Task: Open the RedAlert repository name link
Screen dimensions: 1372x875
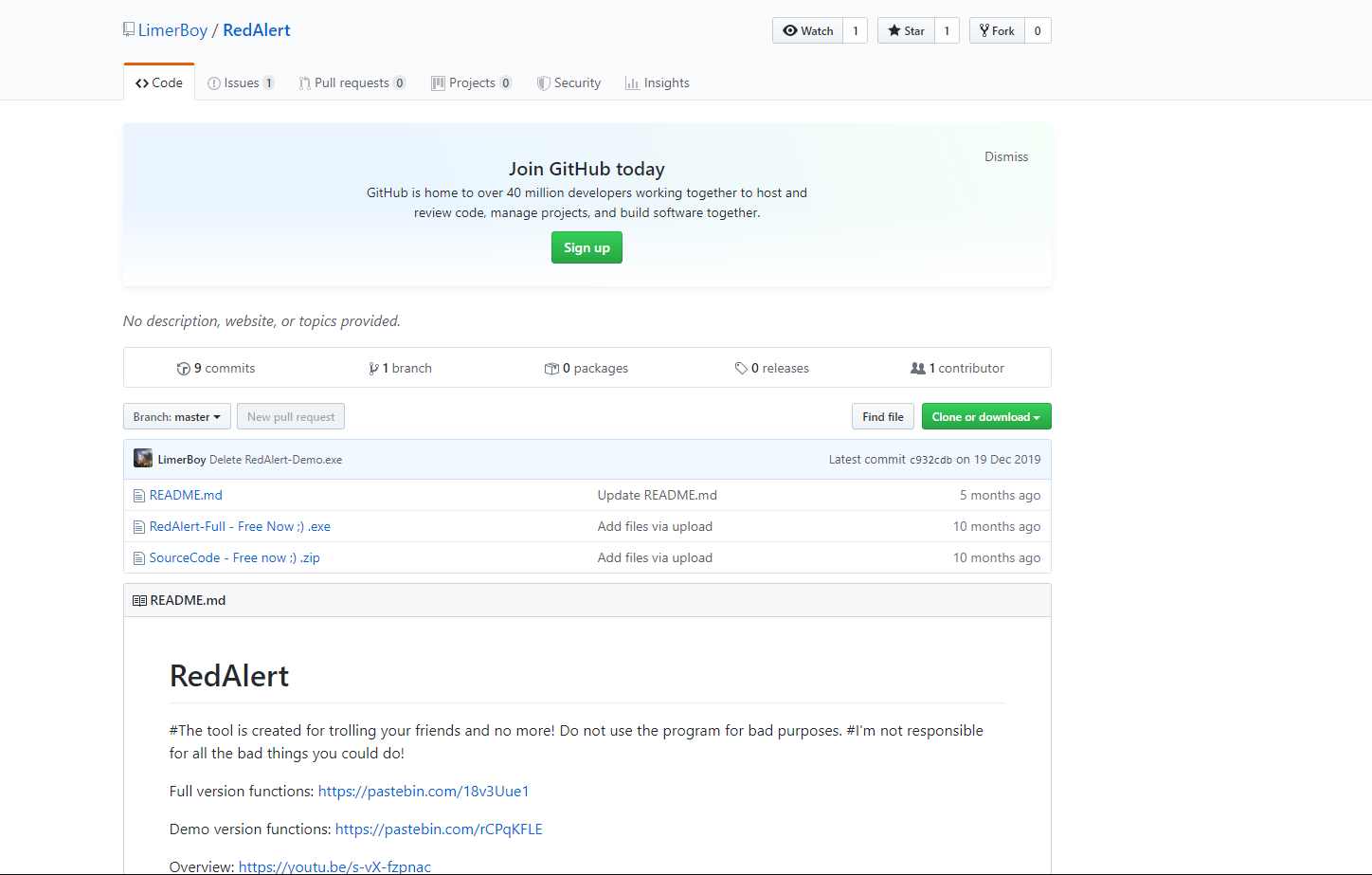Action: point(257,30)
